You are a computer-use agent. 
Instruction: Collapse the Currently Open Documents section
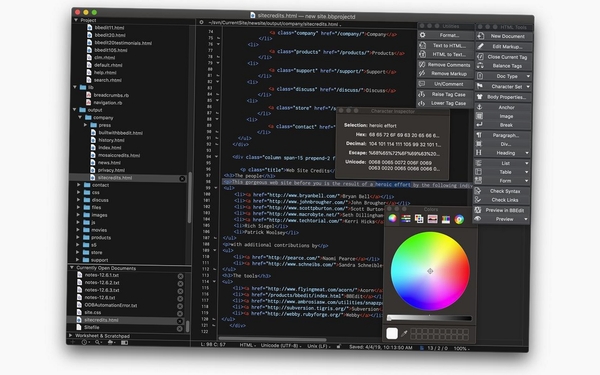71,267
